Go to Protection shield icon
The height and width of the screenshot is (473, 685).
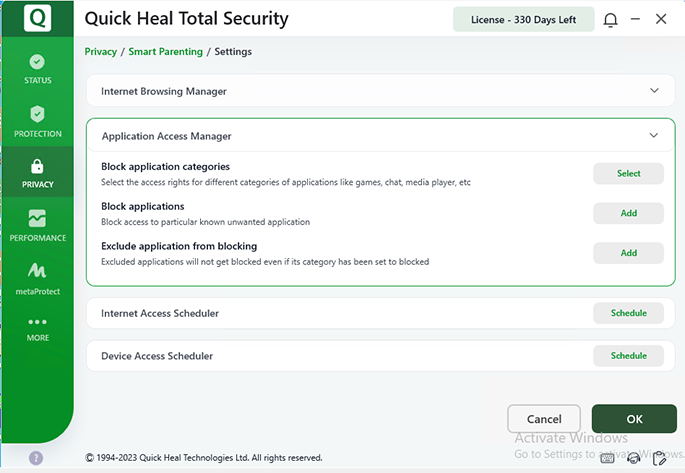(37, 121)
